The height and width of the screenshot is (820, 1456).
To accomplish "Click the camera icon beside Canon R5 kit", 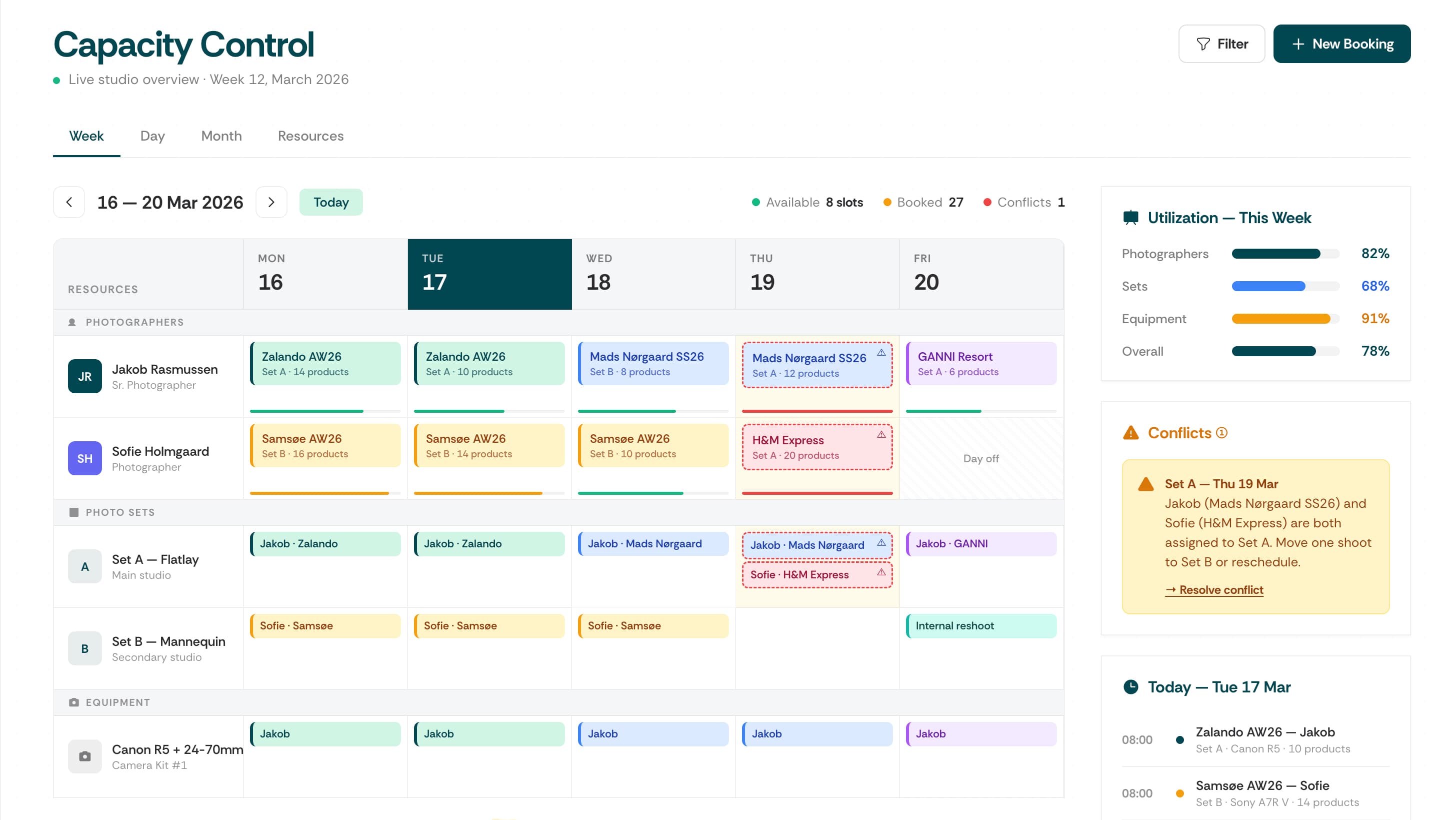I will coord(84,755).
